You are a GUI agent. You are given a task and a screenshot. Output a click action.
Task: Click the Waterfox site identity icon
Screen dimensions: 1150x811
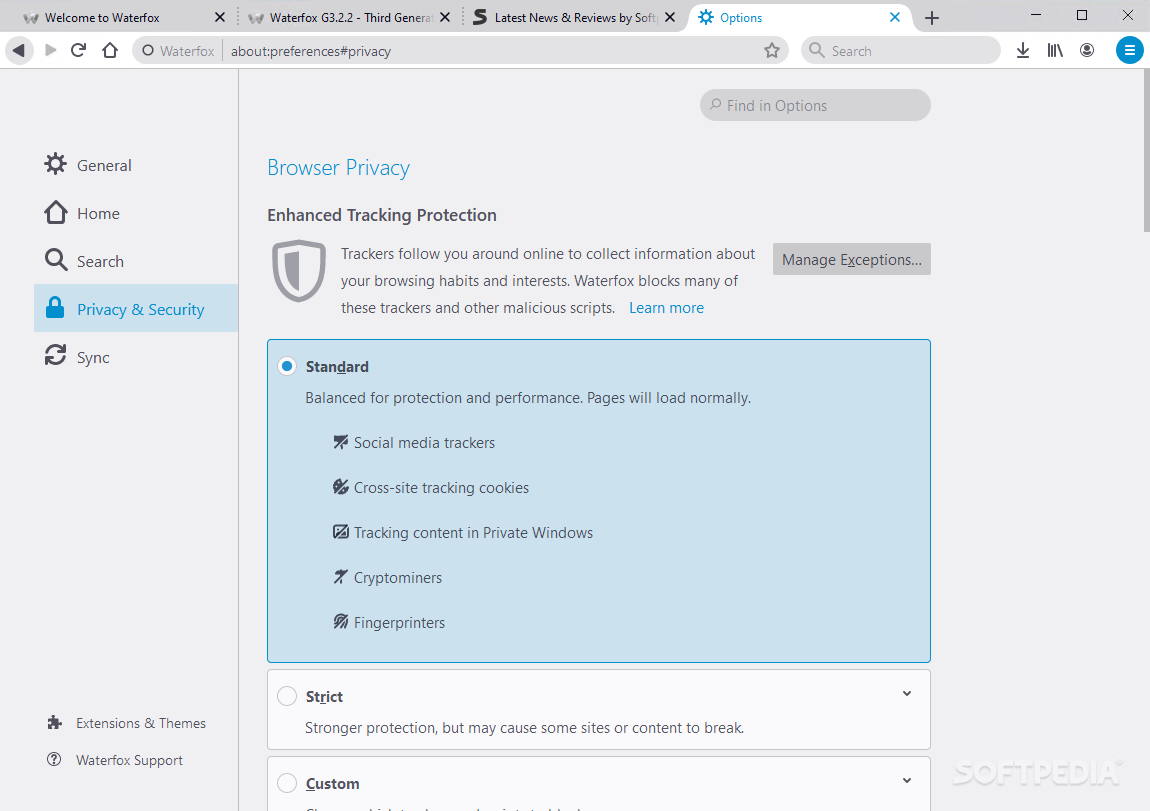tap(148, 51)
